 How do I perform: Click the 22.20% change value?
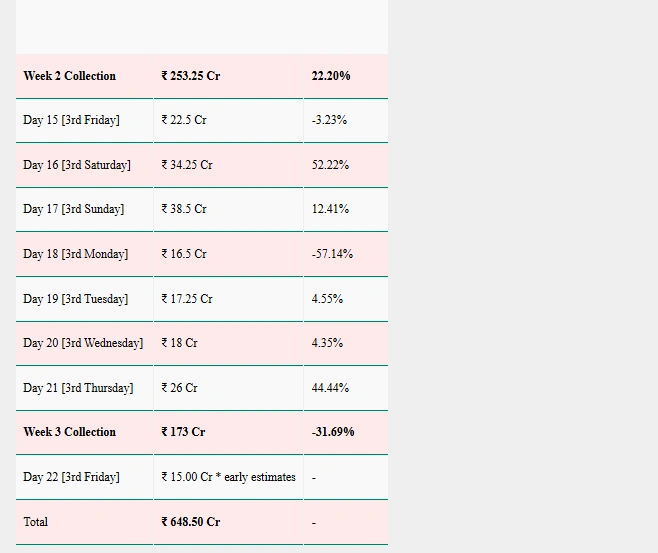coord(331,76)
